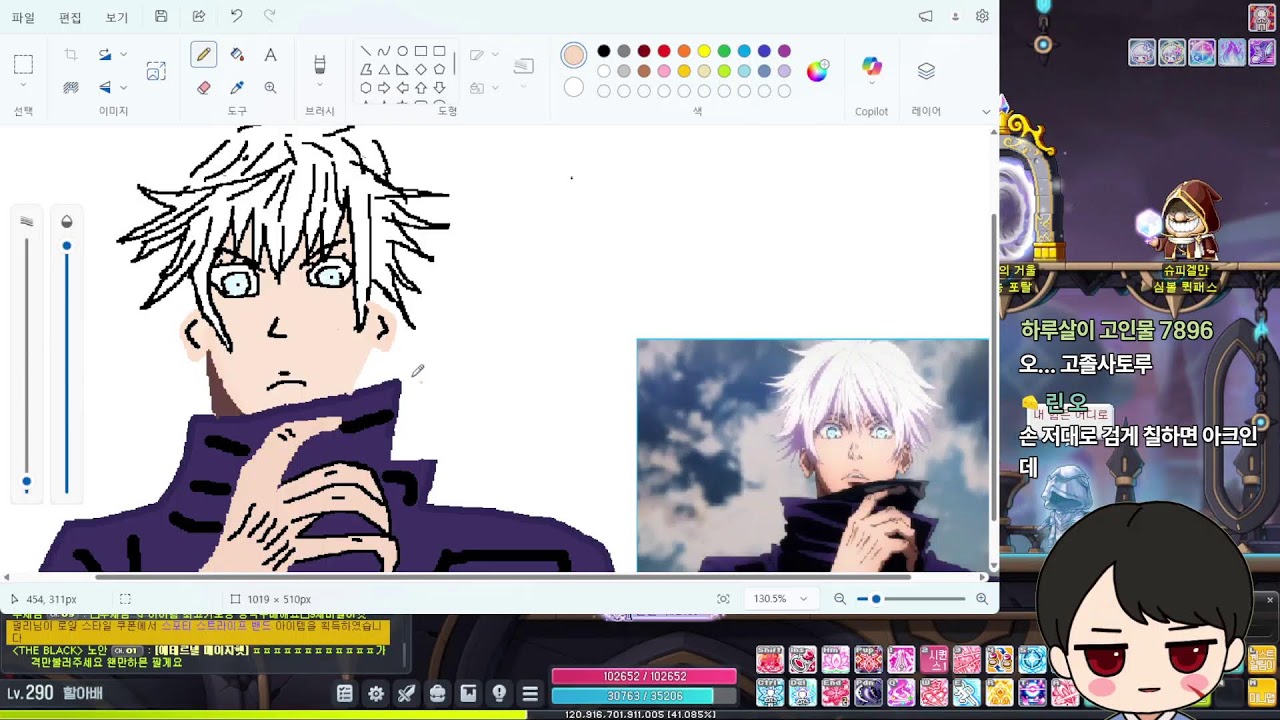The width and height of the screenshot is (1280, 720).
Task: Select the oval shape
Action: pyautogui.click(x=402, y=51)
